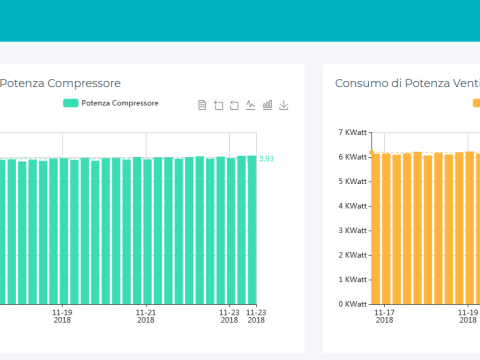Image resolution: width=480 pixels, height=360 pixels.
Task: Click the 0 KWatt axis label
Action: click(x=353, y=304)
